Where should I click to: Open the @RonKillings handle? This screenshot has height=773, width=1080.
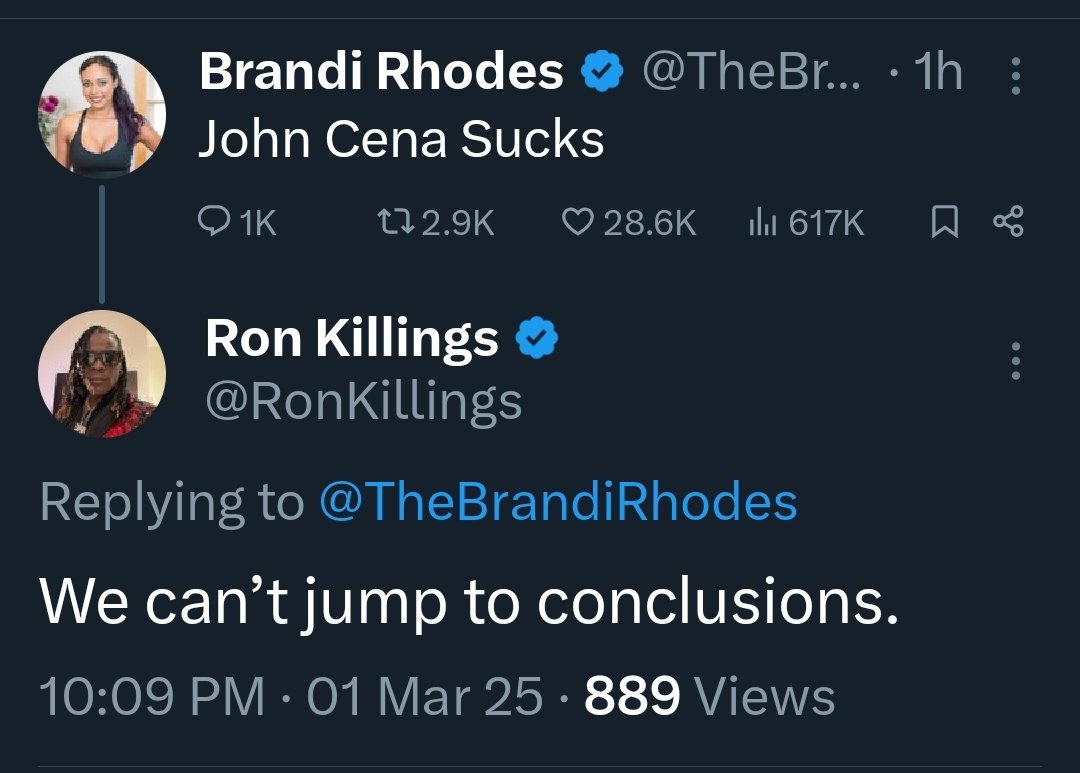pyautogui.click(x=363, y=402)
